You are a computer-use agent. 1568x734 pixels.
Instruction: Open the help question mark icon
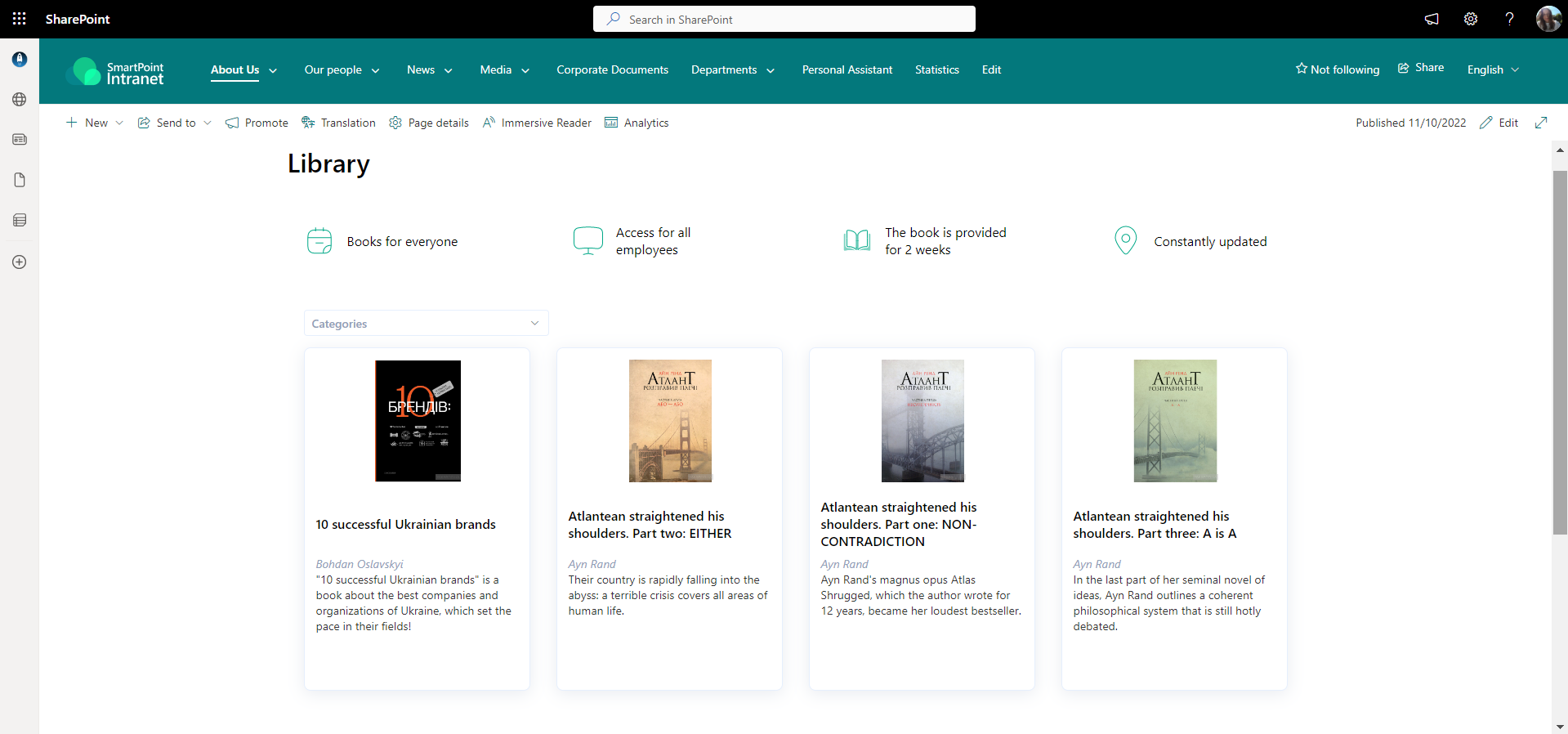point(1508,19)
